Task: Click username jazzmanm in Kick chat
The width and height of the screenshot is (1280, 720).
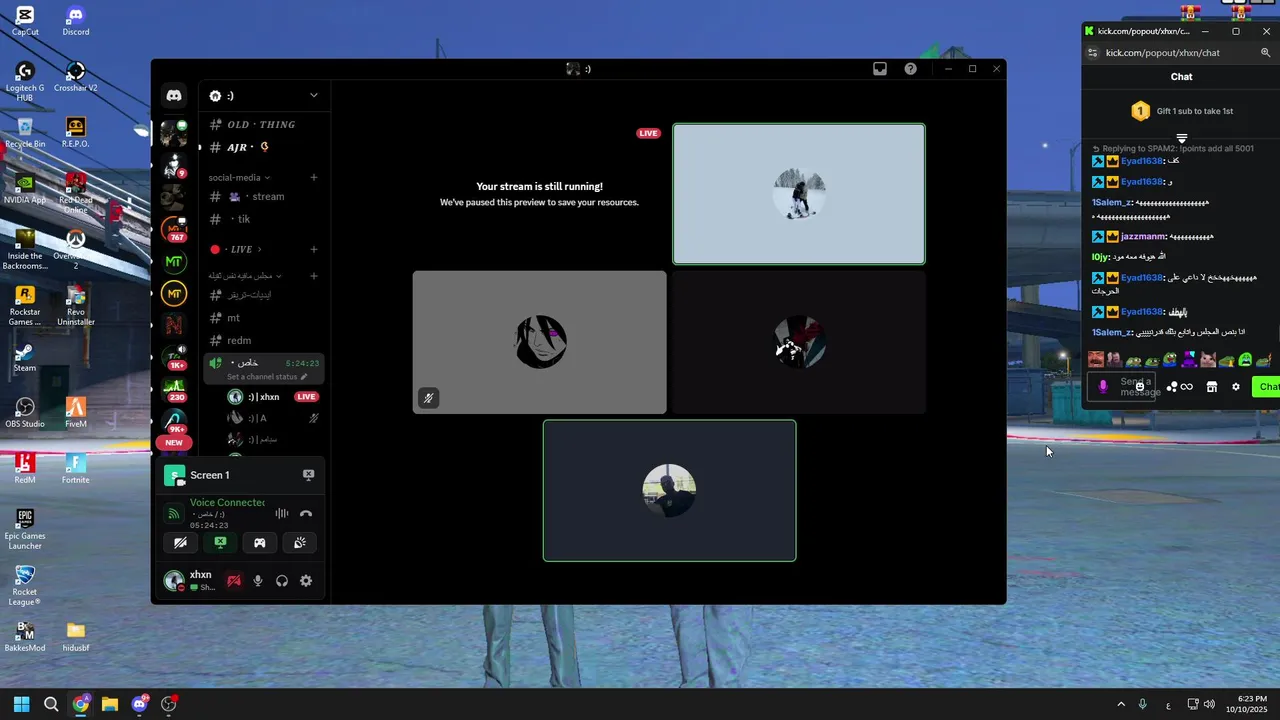Action: tap(1143, 237)
